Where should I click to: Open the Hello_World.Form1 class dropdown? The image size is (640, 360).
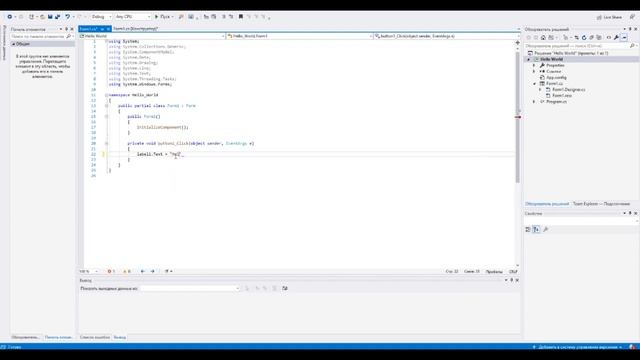300,36
